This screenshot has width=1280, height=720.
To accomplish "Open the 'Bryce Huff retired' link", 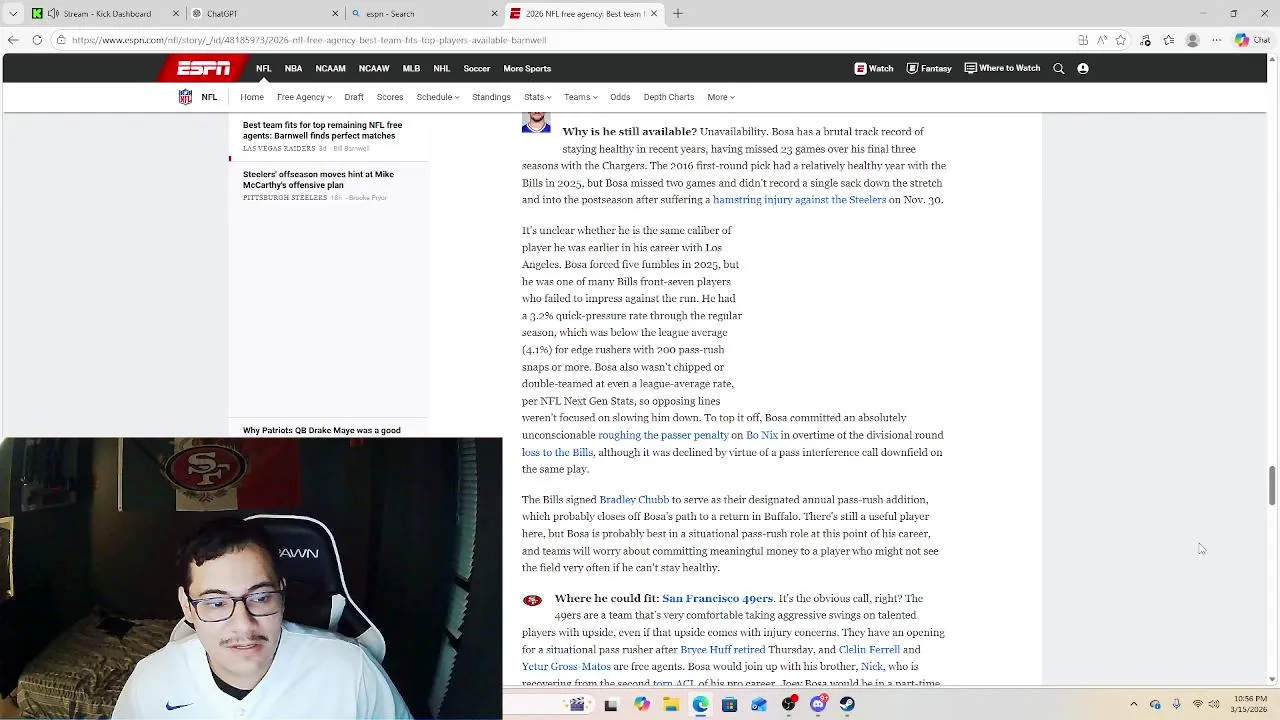I will click(x=723, y=650).
